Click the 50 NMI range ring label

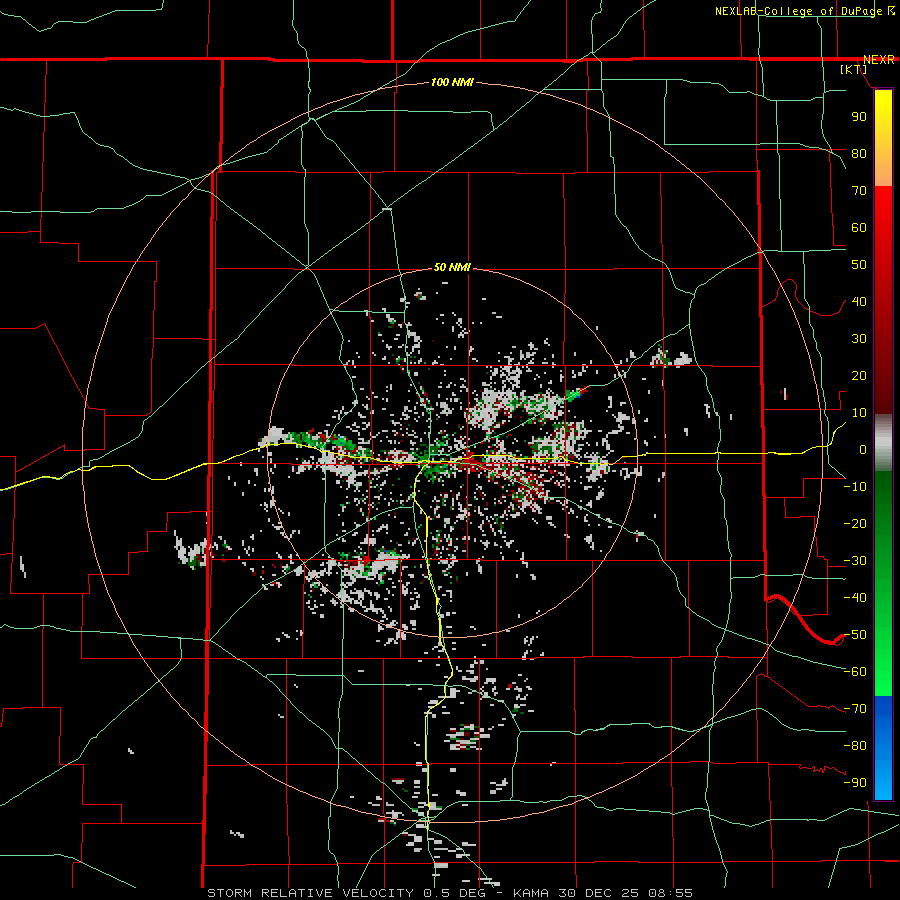point(452,267)
